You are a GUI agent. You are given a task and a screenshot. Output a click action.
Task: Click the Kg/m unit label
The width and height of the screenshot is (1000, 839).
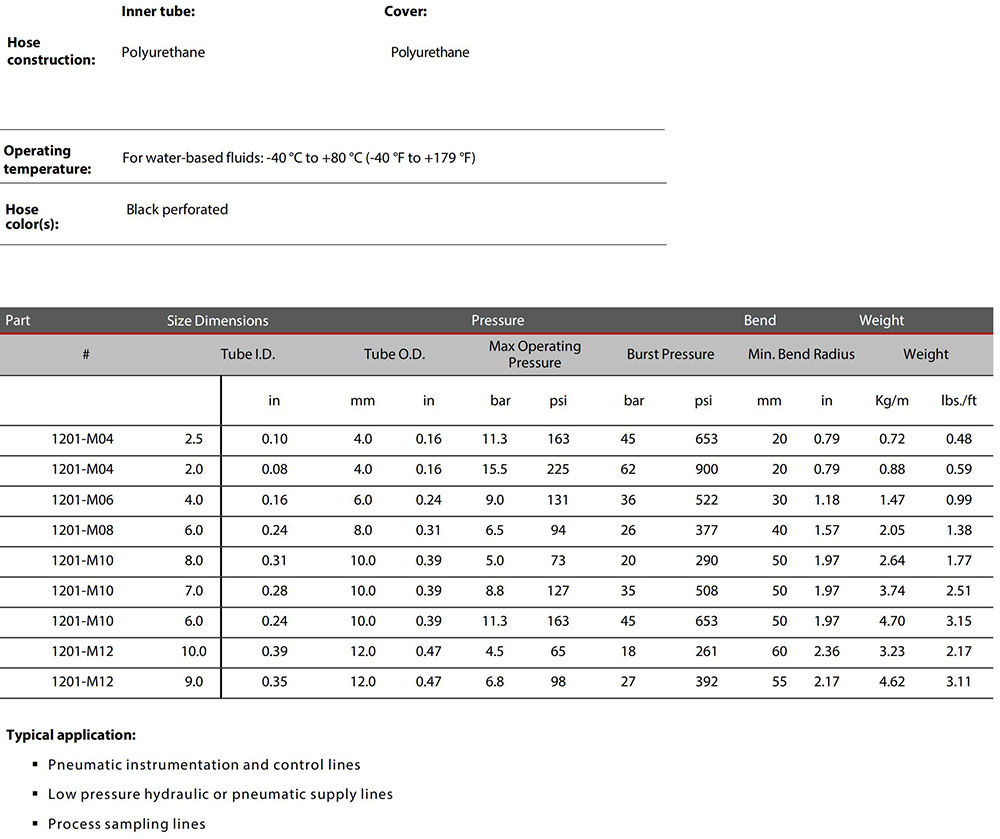892,401
